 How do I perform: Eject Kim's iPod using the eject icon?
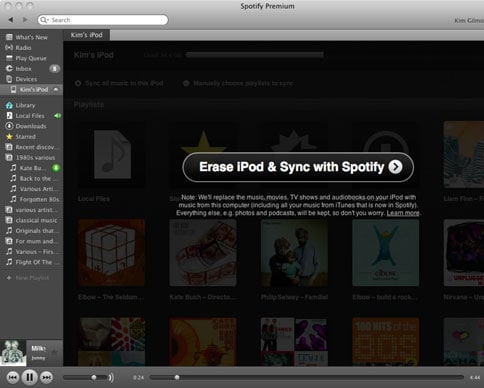coord(56,89)
